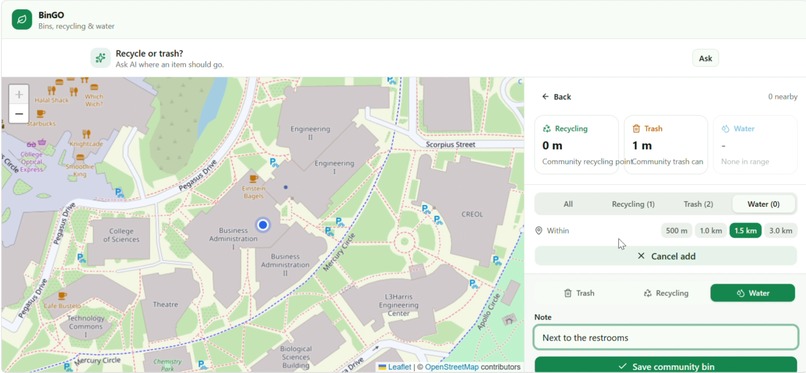This screenshot has width=806, height=373.
Task: Click the College Optical Express glasses icon
Action: pyautogui.click(x=31, y=144)
